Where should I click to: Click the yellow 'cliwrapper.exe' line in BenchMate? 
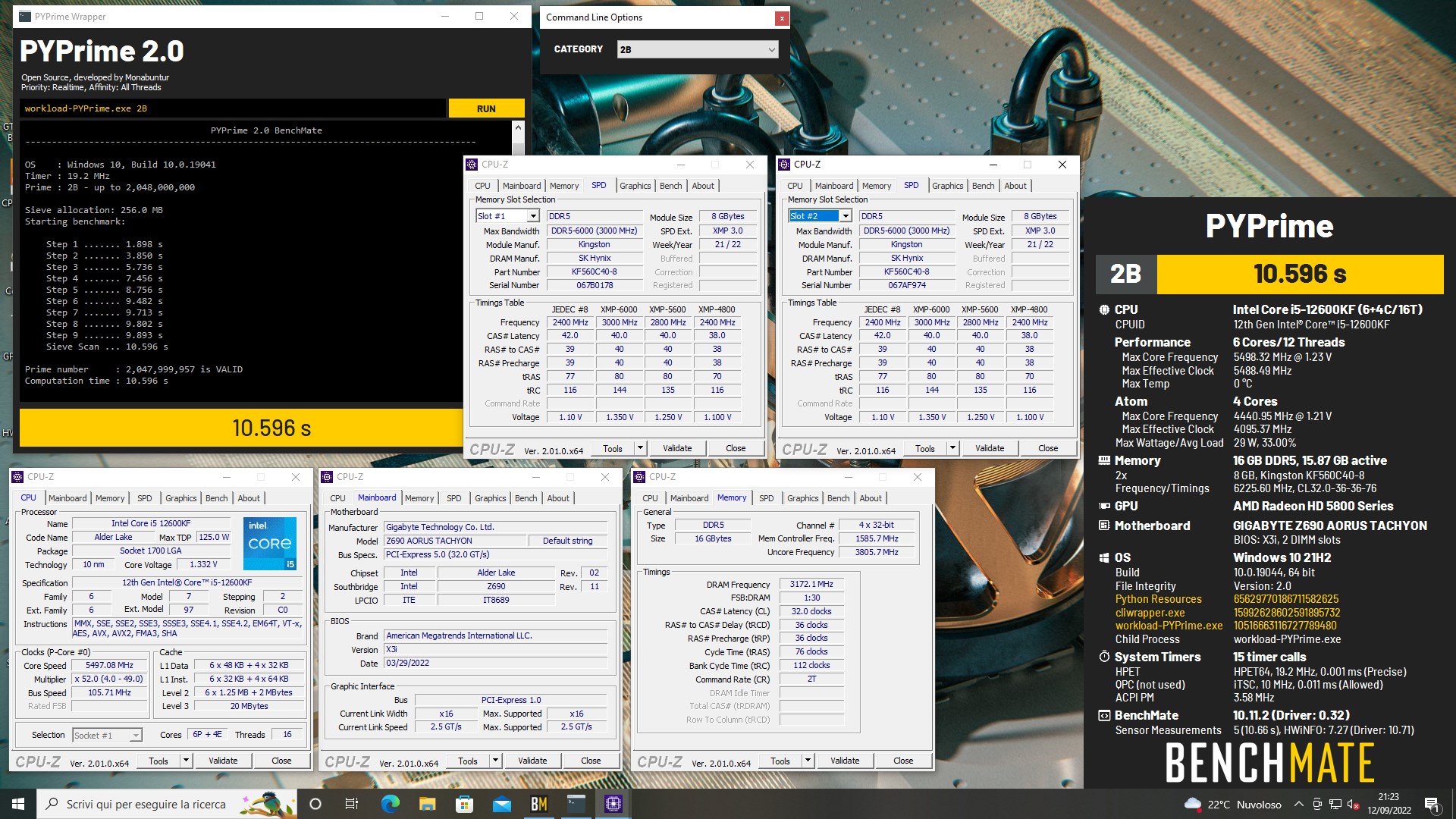(1227, 613)
